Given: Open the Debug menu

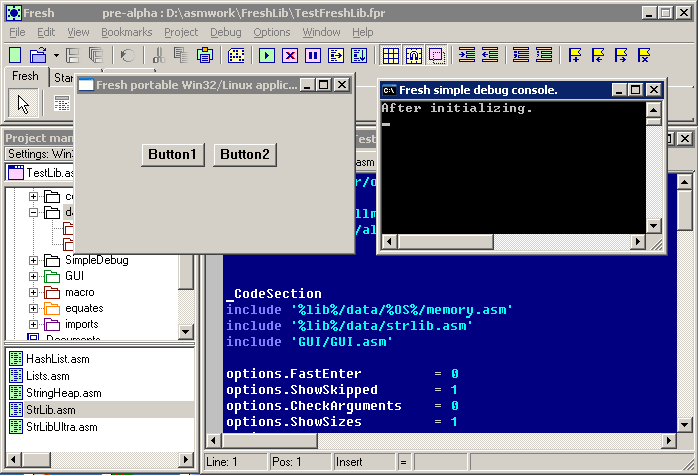Looking at the screenshot, I should [x=226, y=32].
